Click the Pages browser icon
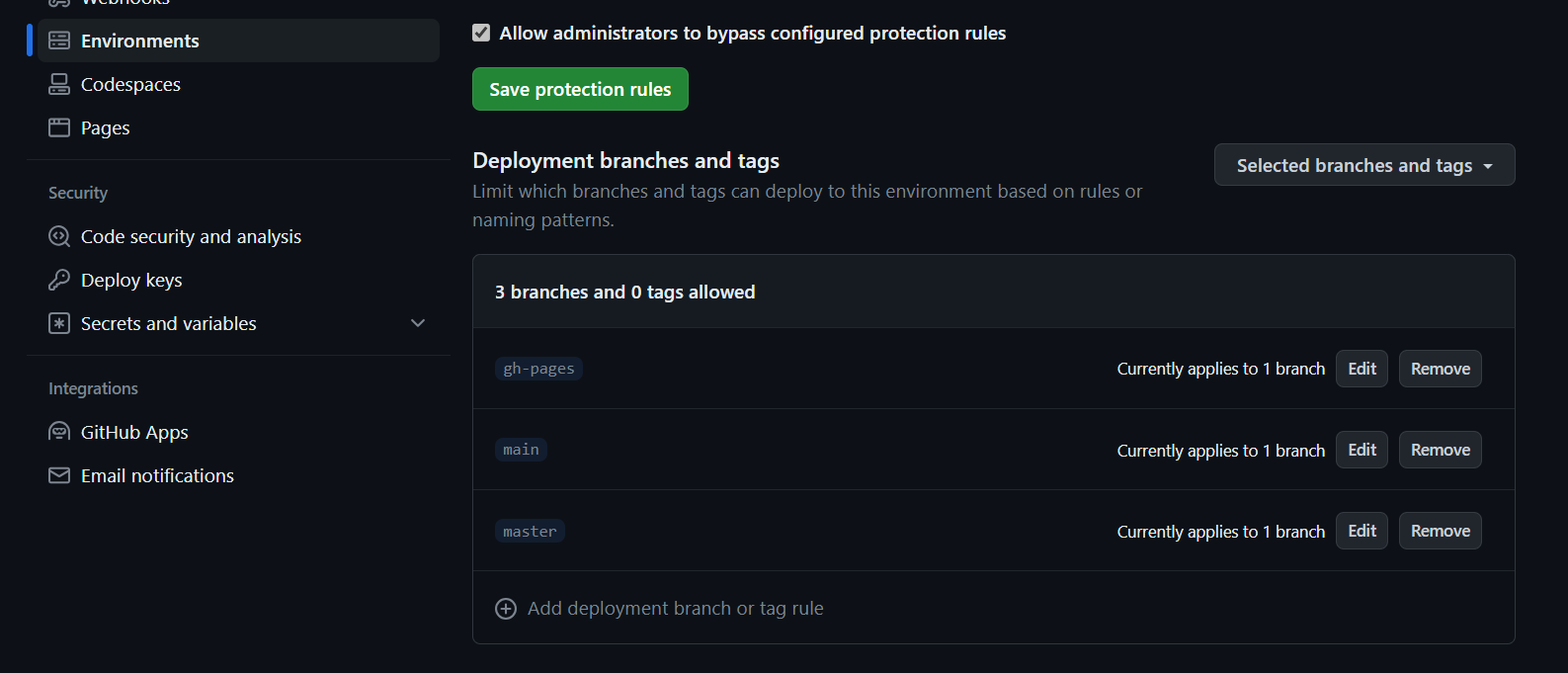The image size is (1568, 673). click(x=59, y=127)
